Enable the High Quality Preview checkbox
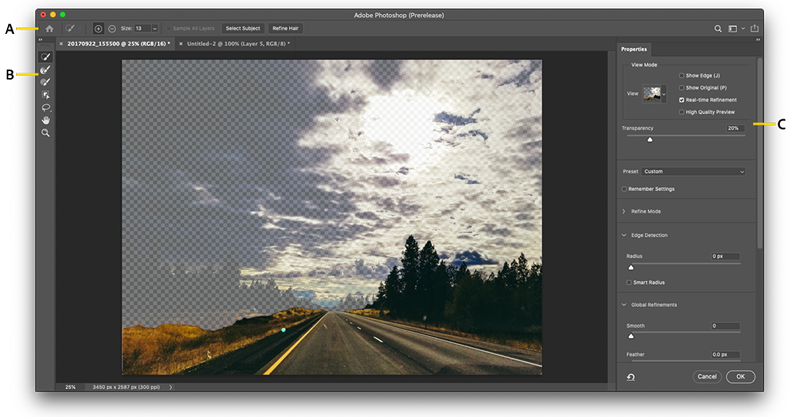 [681, 112]
